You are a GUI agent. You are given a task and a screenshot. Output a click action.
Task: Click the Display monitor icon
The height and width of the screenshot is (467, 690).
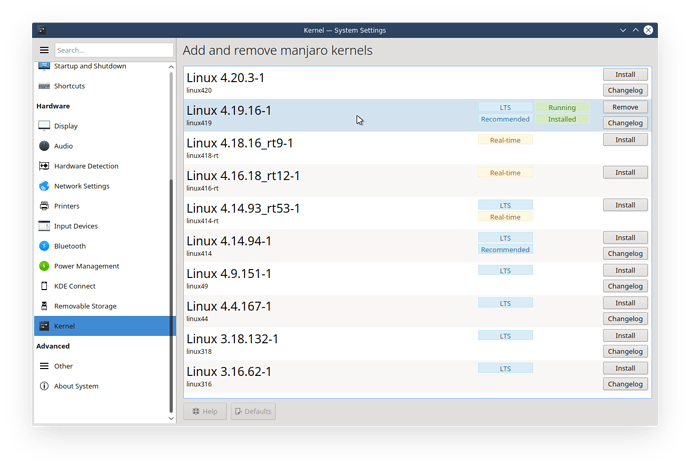pos(44,126)
